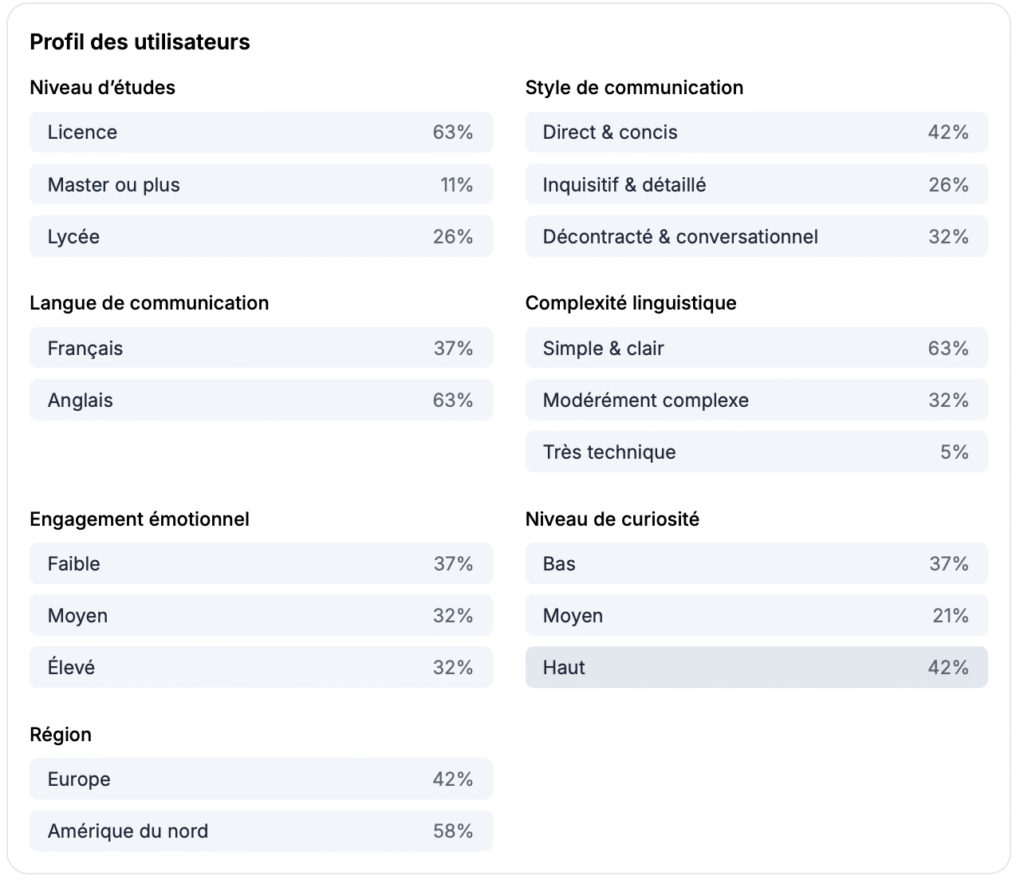This screenshot has height=884, width=1024.
Task: Click the Très technique row
Action: click(756, 452)
